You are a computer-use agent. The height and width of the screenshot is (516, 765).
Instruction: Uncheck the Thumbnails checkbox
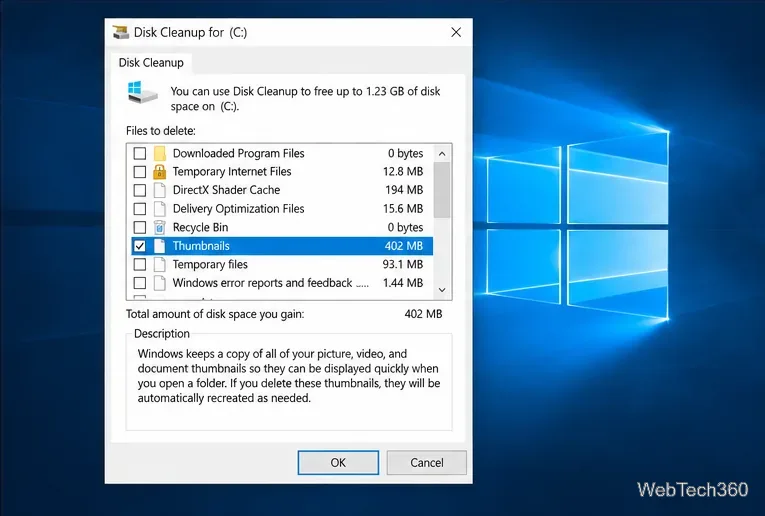click(140, 246)
